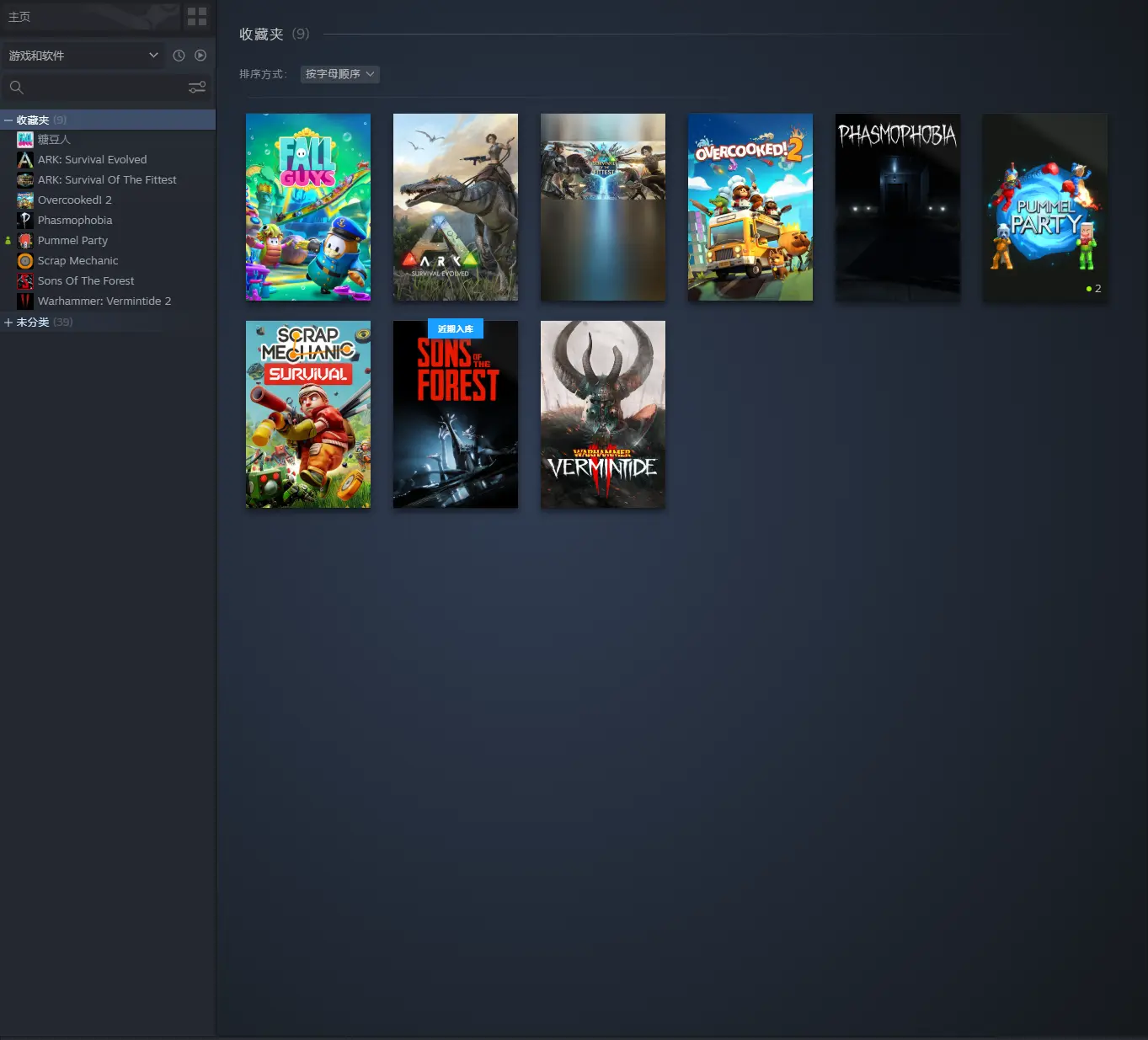Select 糖豆人 in the game list
Image resolution: width=1148 pixels, height=1040 pixels.
click(108, 139)
